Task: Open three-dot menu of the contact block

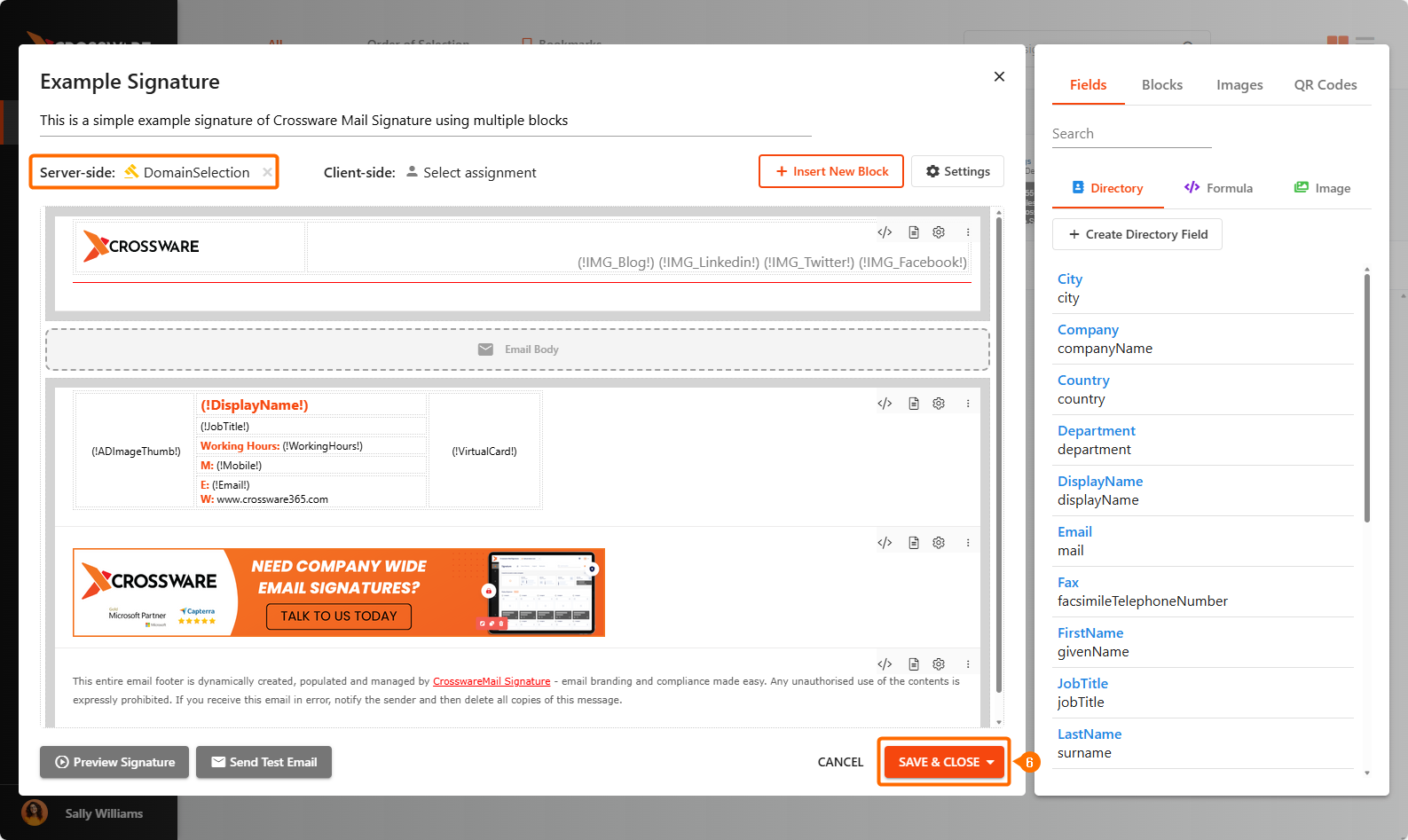Action: (968, 404)
